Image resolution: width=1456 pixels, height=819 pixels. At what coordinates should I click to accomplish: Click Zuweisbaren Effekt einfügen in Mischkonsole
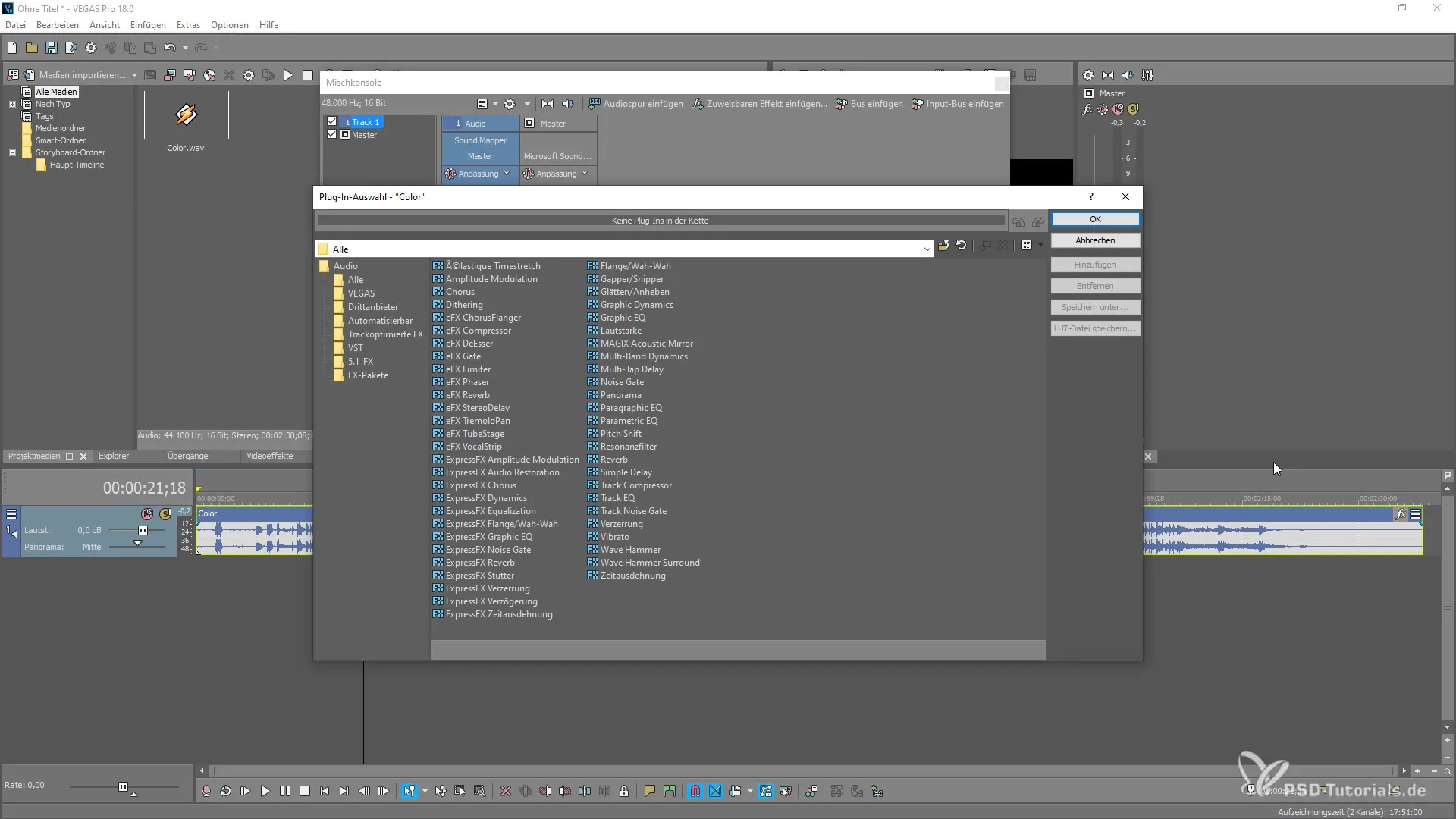point(759,104)
